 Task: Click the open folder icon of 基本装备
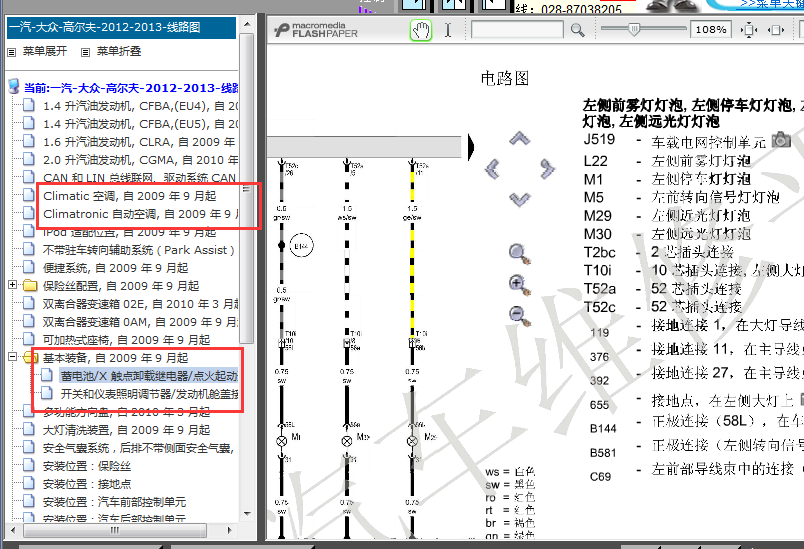(30, 357)
